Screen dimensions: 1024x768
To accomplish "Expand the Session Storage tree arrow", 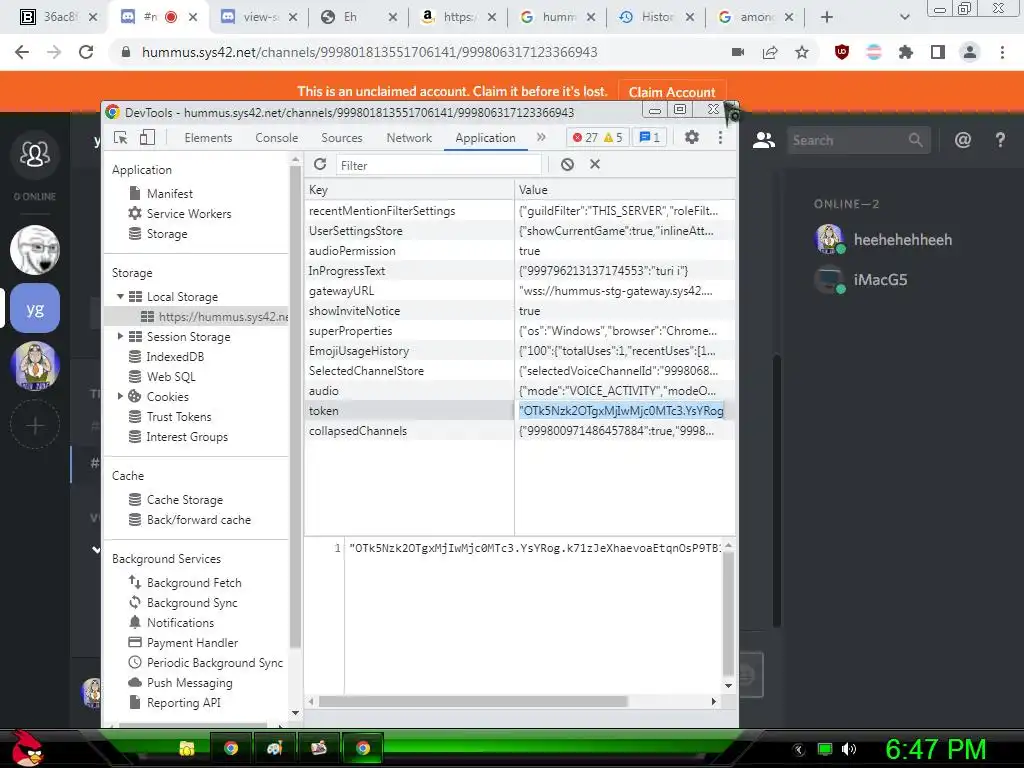I will click(x=120, y=336).
